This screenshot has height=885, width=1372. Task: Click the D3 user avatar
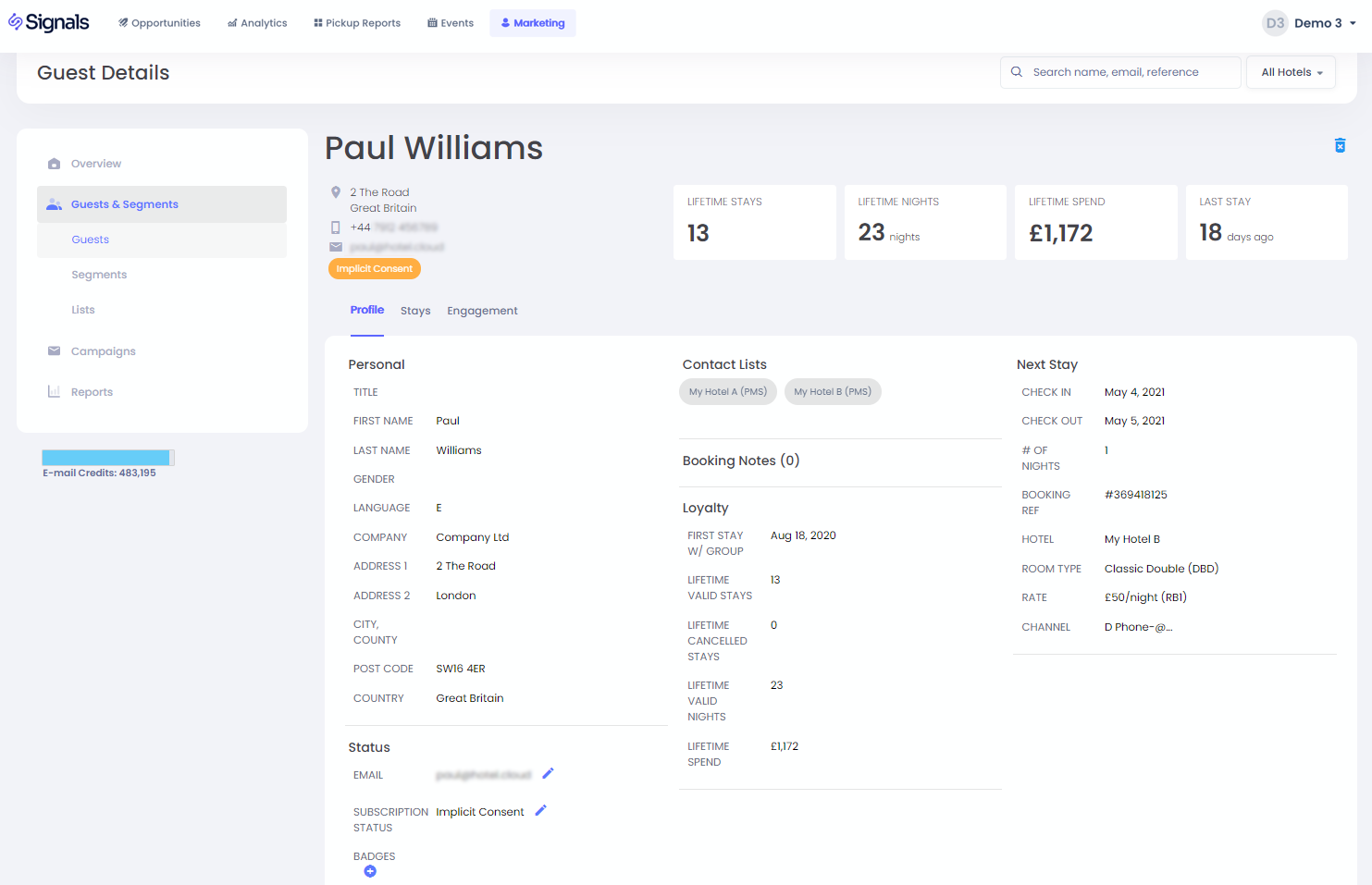[1275, 23]
